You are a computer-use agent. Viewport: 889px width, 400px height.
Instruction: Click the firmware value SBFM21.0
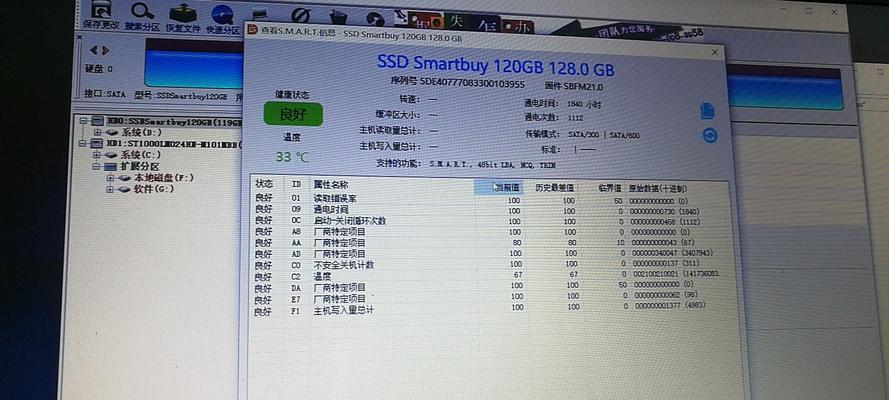[584, 87]
